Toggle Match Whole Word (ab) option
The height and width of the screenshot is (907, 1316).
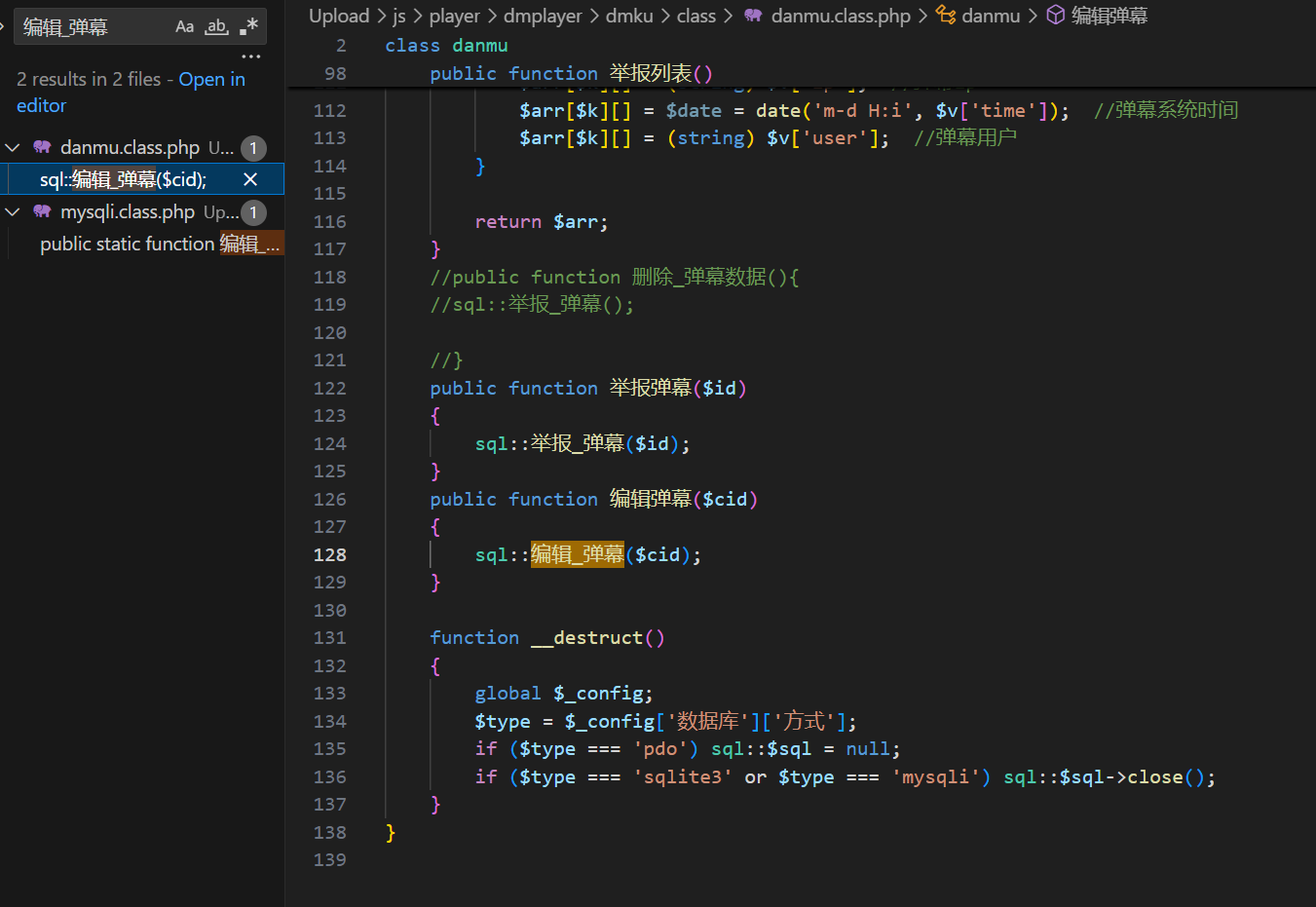pos(216,27)
